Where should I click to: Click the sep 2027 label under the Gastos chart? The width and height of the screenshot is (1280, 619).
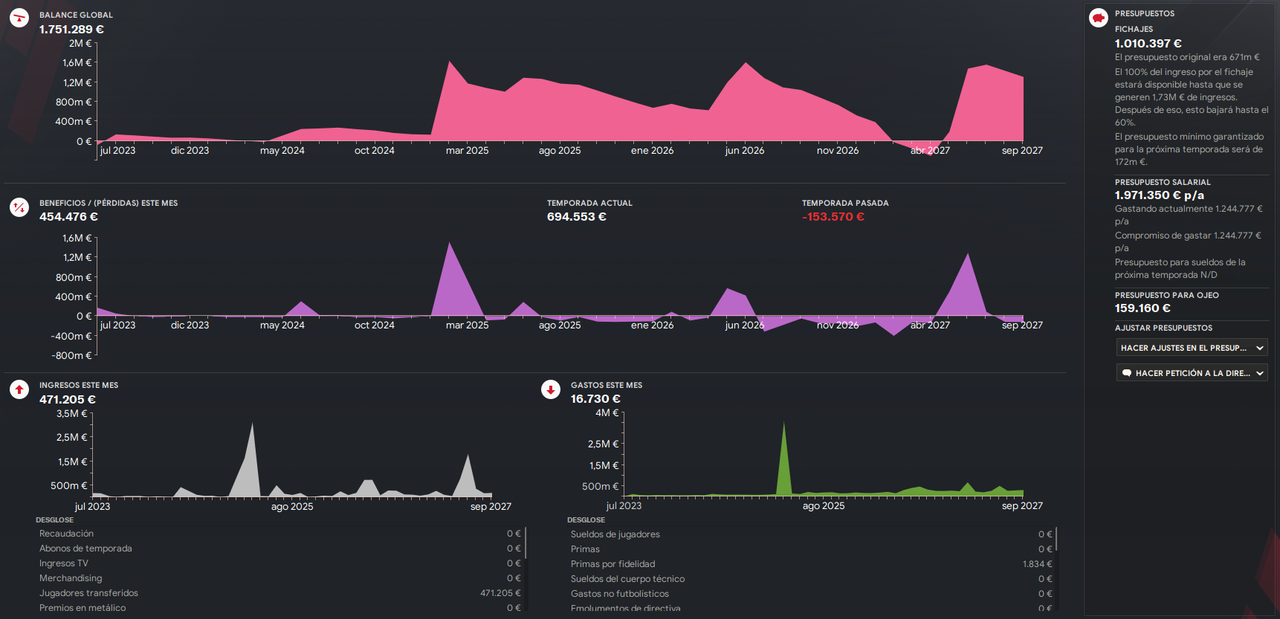click(x=1023, y=507)
